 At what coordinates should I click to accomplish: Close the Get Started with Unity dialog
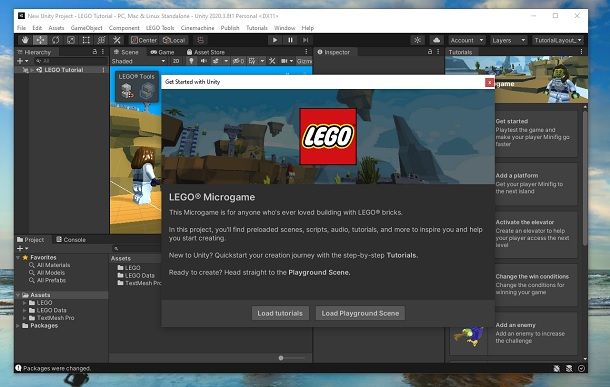[489, 82]
